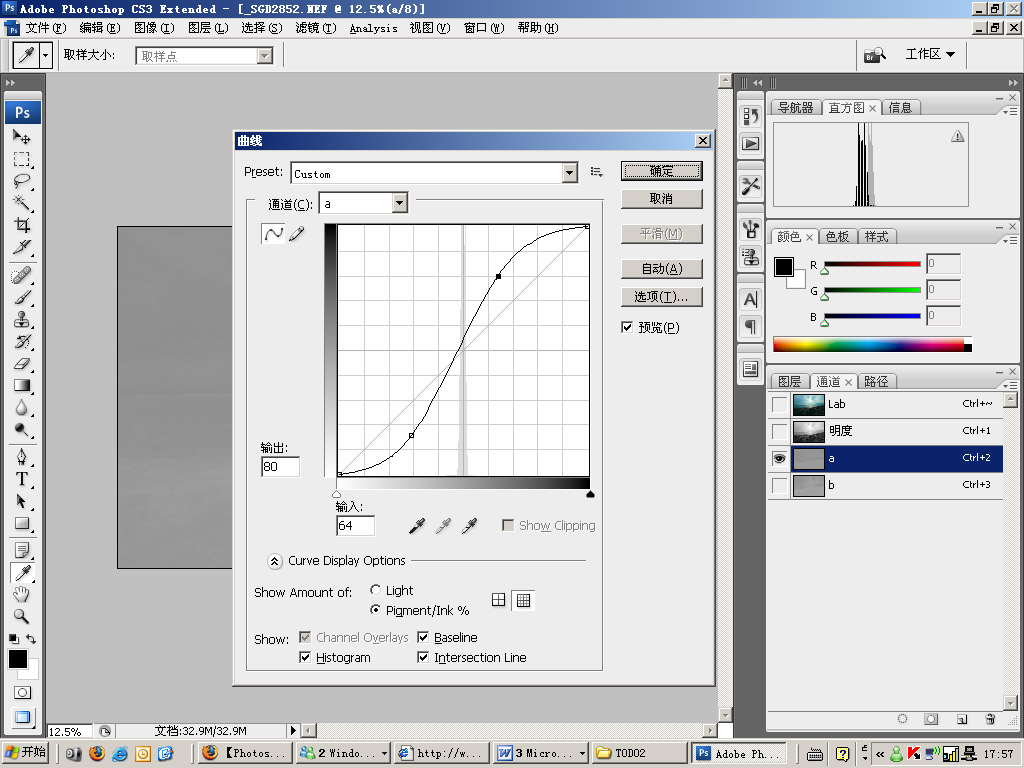
Task: Open the 图像(I) menu
Action: (x=154, y=28)
